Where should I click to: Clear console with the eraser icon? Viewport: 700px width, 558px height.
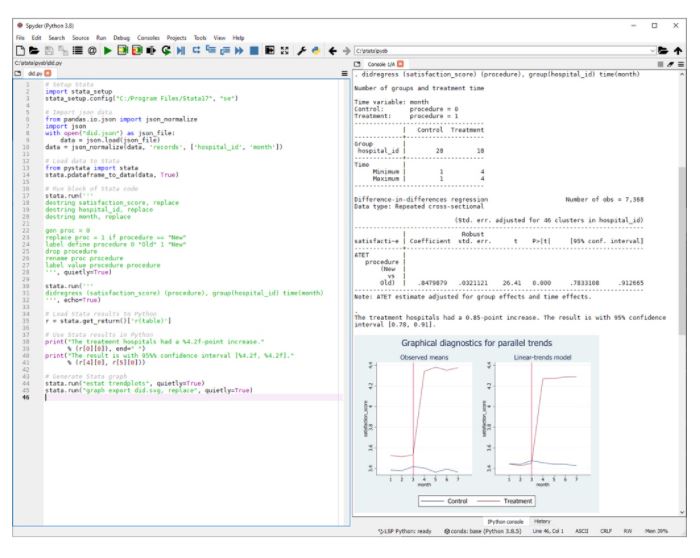(x=670, y=64)
